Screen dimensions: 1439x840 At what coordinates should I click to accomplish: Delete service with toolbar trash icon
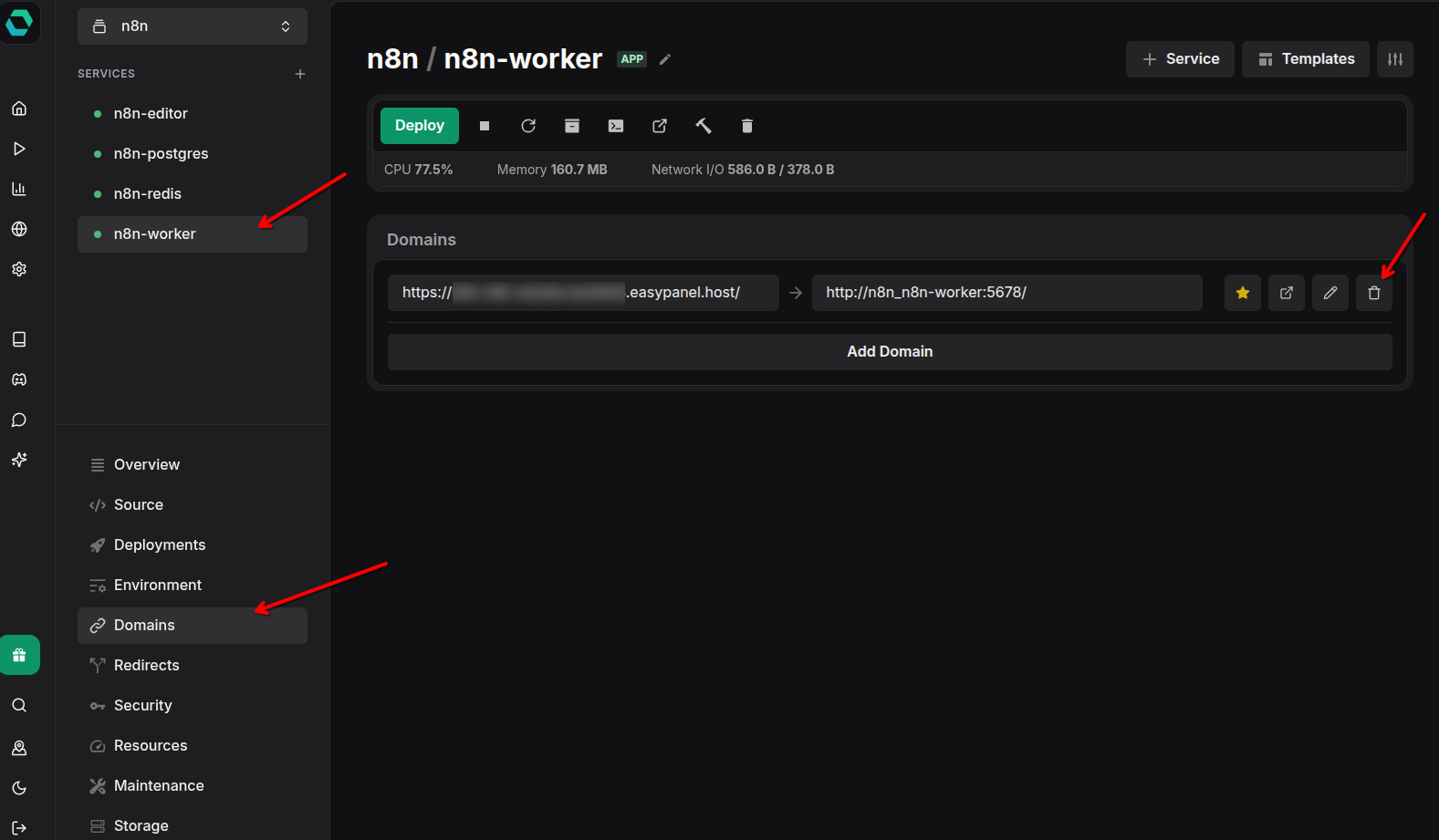(747, 126)
